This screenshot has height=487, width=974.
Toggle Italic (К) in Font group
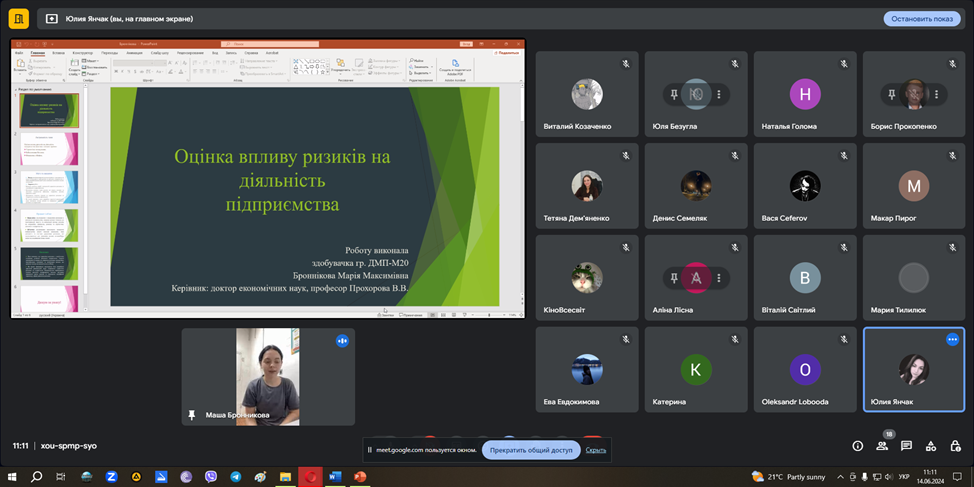click(122, 71)
